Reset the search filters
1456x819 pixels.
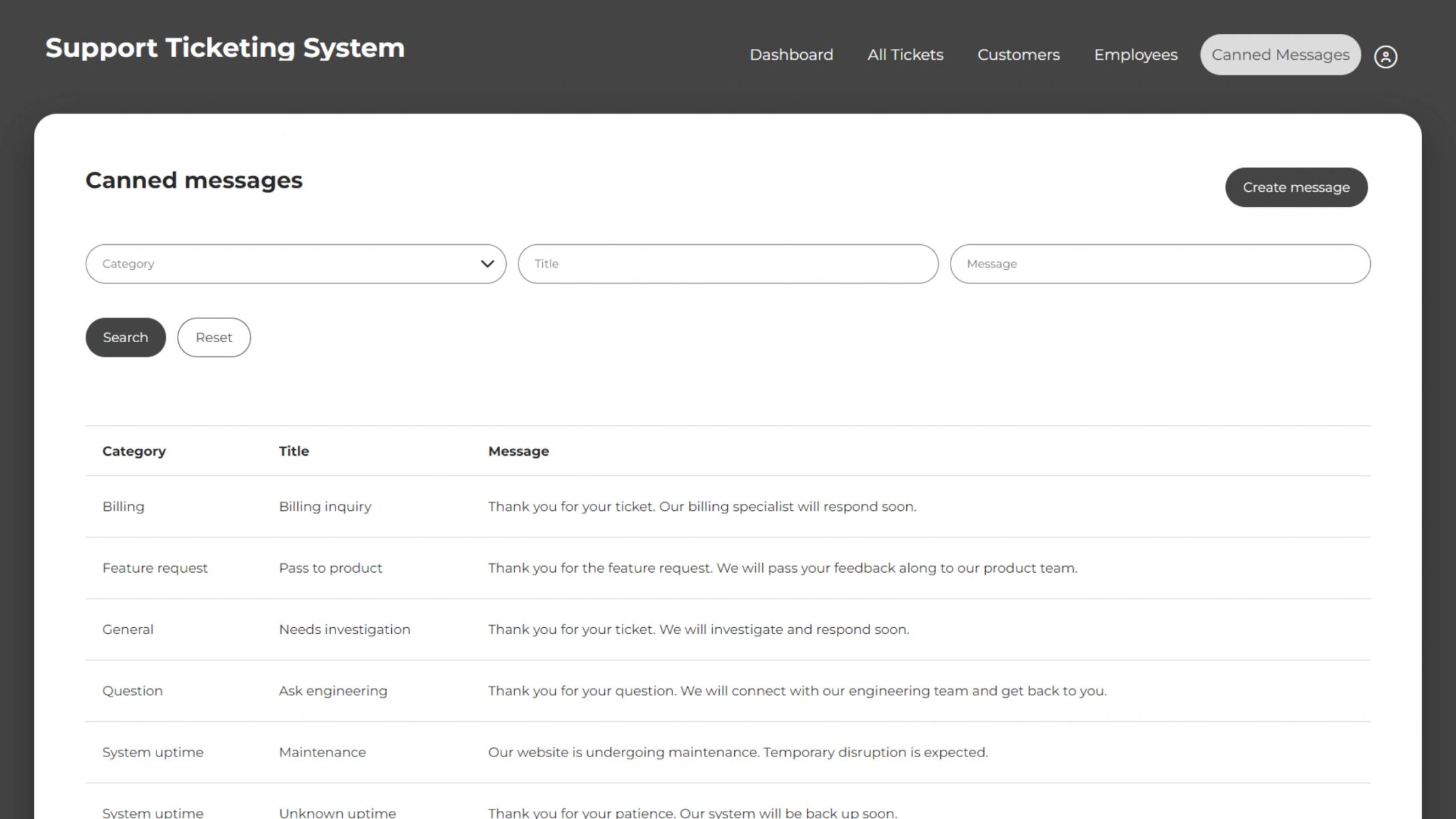214,337
